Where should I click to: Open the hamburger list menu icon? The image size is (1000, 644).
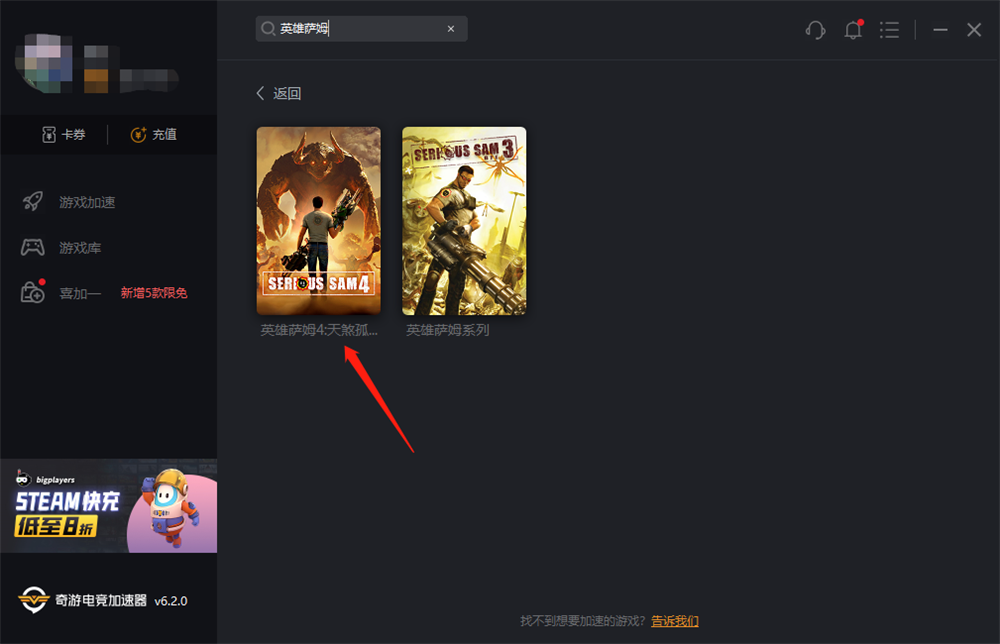889,30
